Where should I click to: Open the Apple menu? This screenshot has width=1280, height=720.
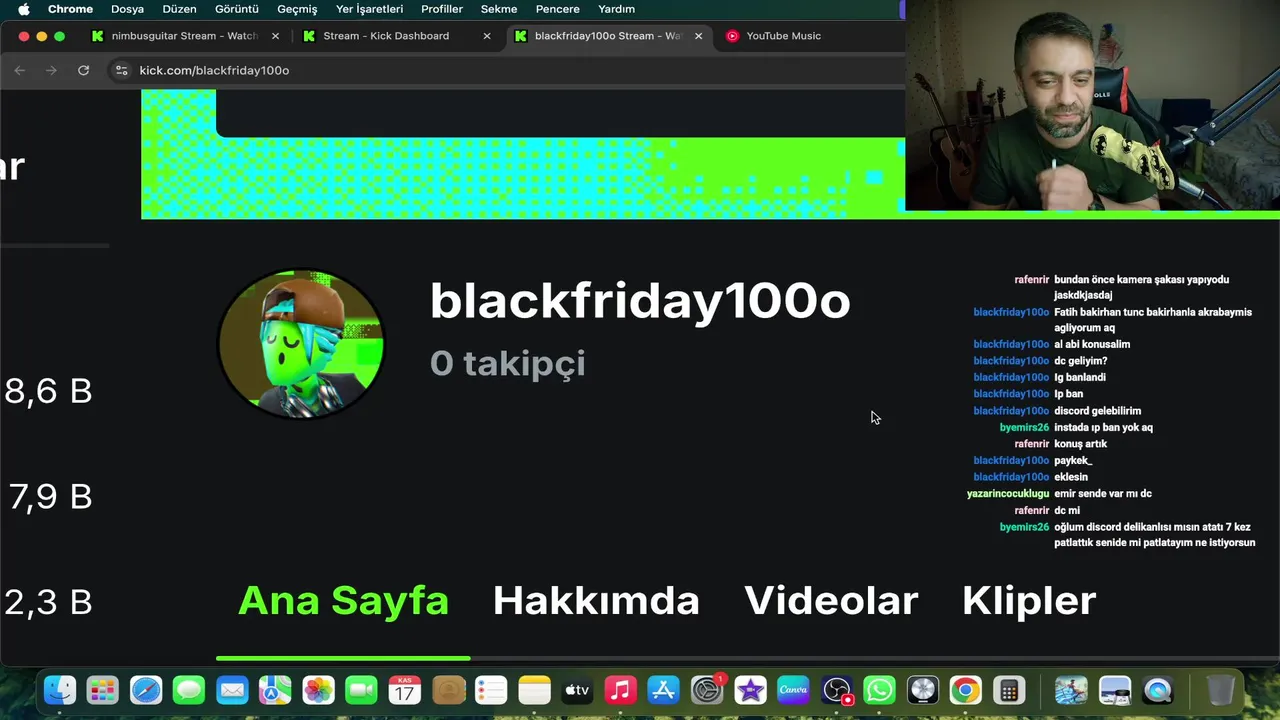(x=23, y=9)
